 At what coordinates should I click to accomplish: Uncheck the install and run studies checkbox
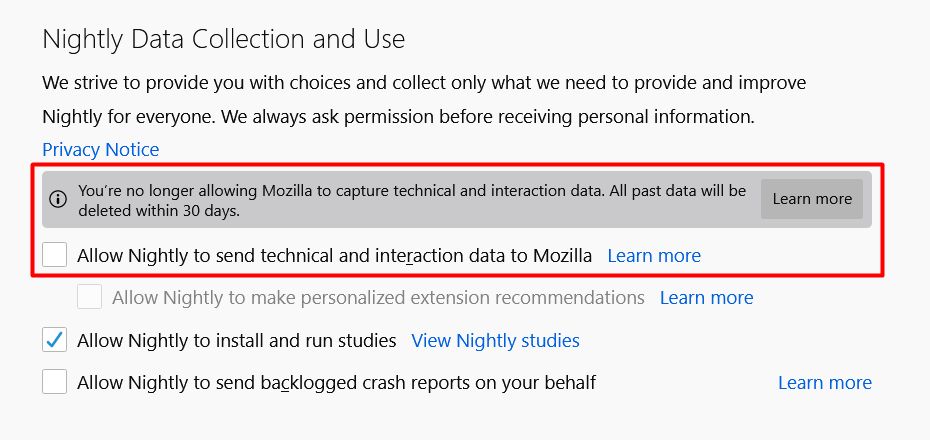click(x=55, y=340)
